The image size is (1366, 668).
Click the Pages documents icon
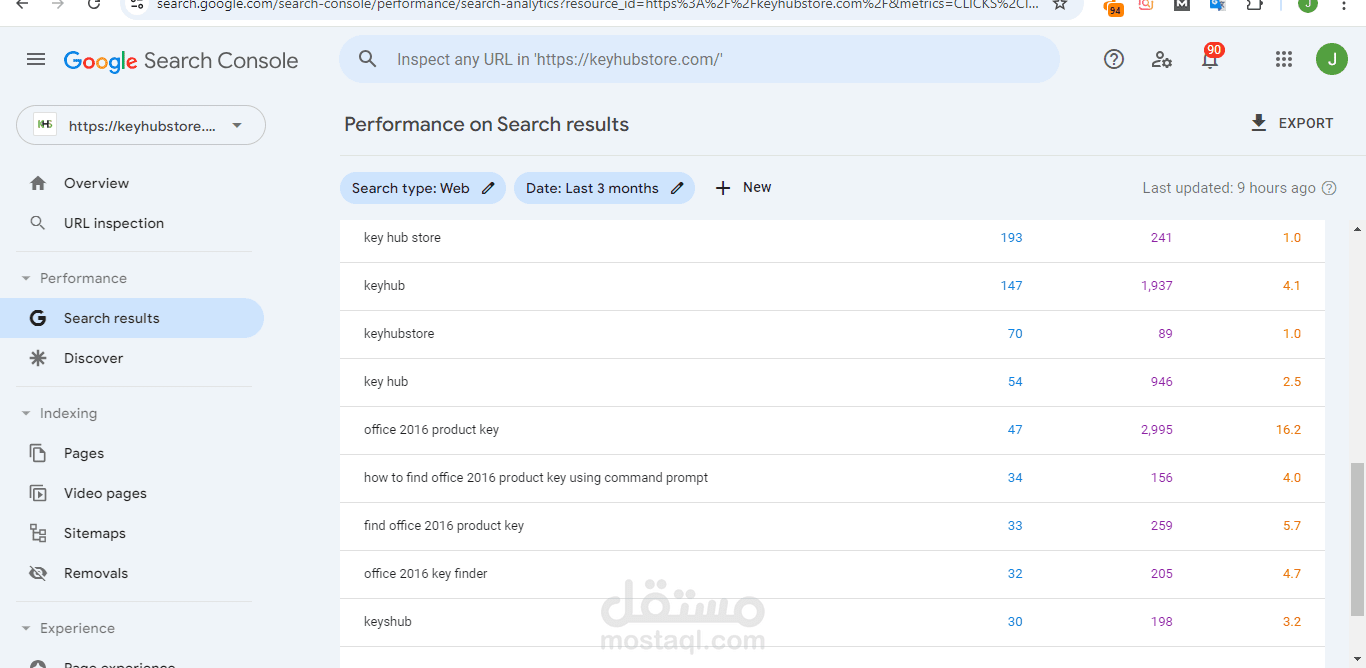(38, 453)
